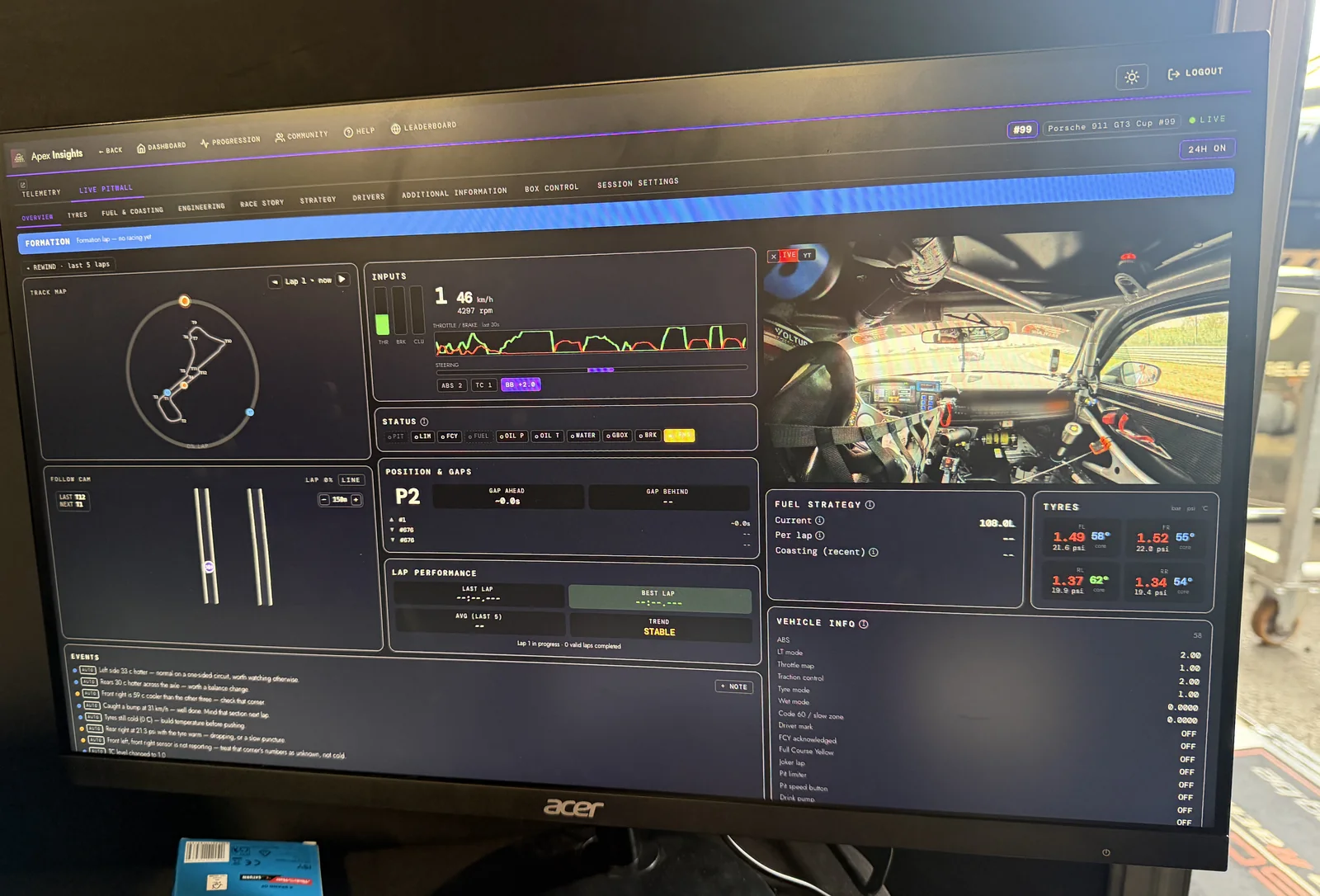Click the OIL P status indicator
The height and width of the screenshot is (896, 1320).
click(511, 436)
